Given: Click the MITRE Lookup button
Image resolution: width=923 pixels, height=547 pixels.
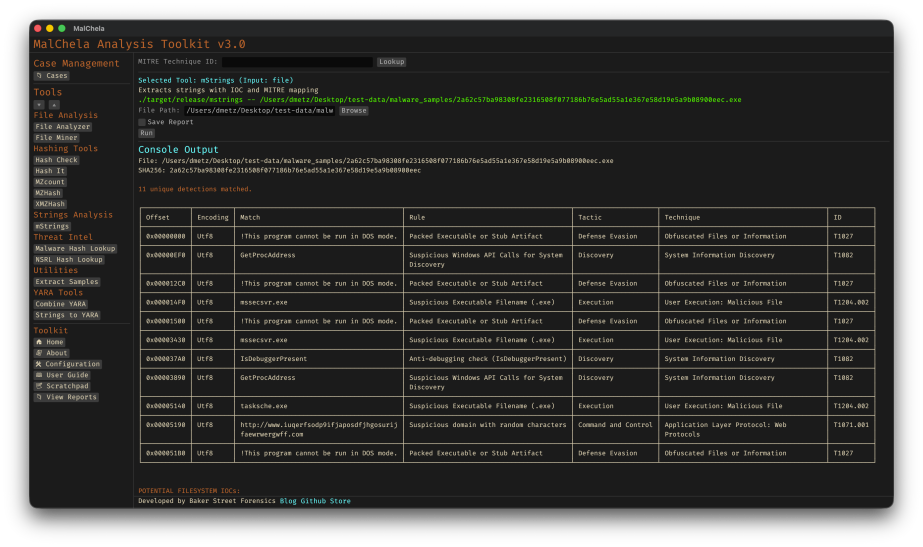Looking at the screenshot, I should 391,62.
